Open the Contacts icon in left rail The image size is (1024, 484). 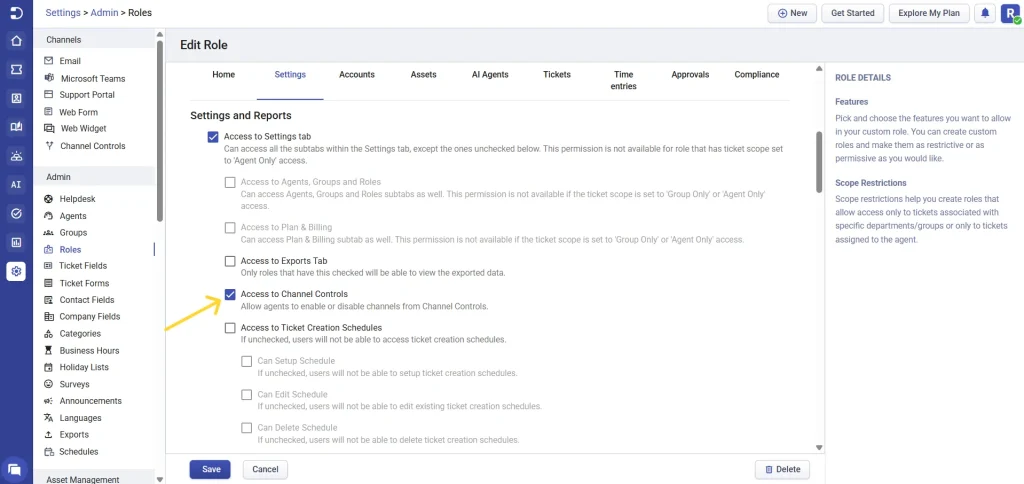[x=16, y=99]
